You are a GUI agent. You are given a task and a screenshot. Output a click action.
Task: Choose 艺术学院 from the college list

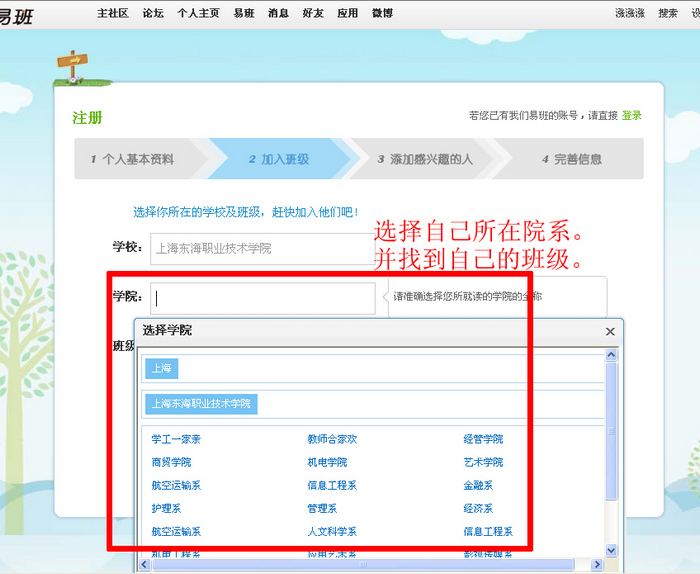[x=483, y=462]
